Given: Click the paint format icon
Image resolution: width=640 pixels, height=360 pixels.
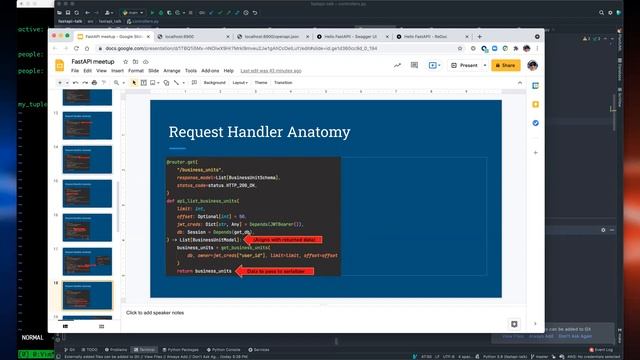Looking at the screenshot, I should click(x=104, y=83).
